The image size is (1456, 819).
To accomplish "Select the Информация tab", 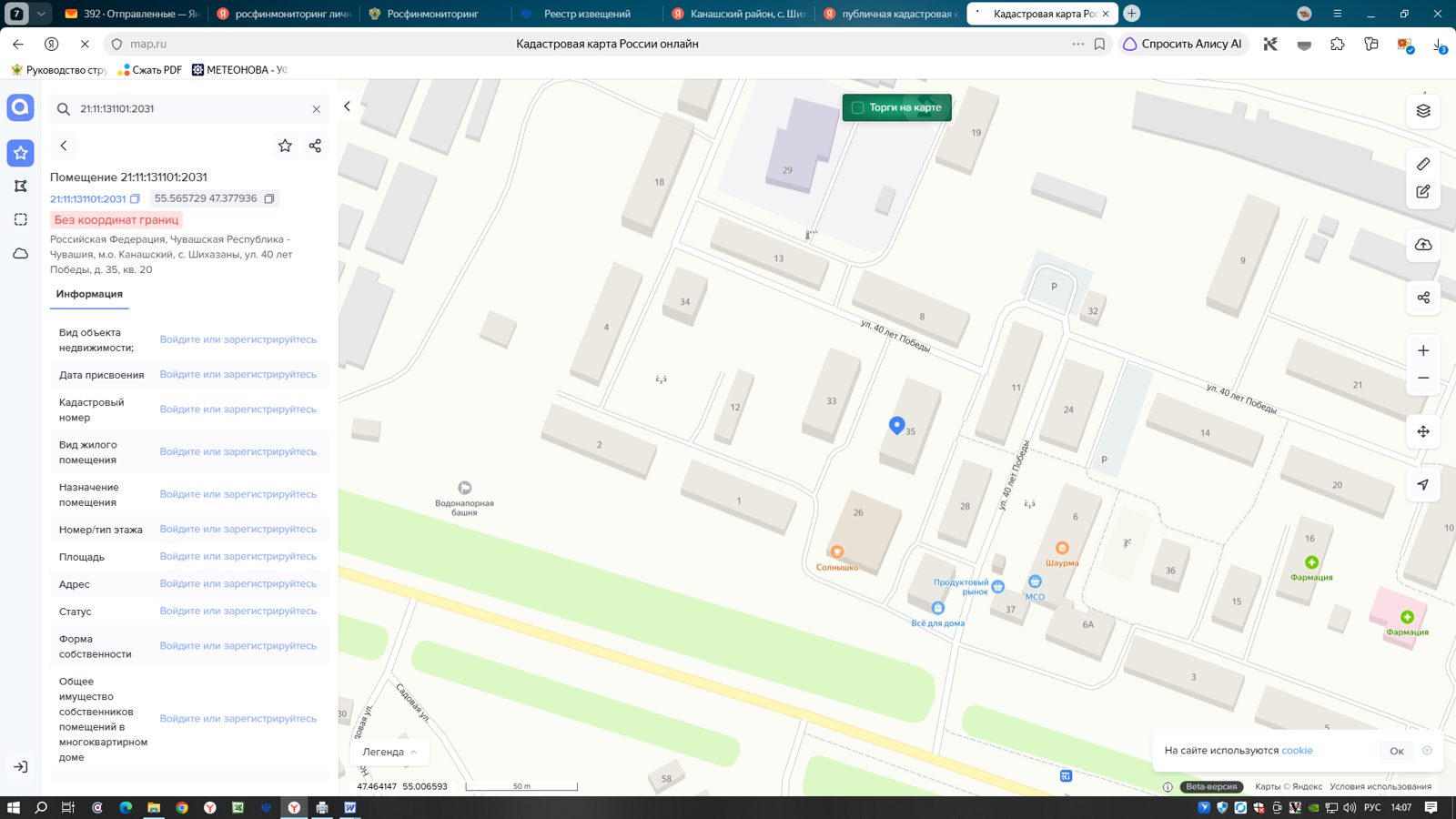I will [89, 294].
